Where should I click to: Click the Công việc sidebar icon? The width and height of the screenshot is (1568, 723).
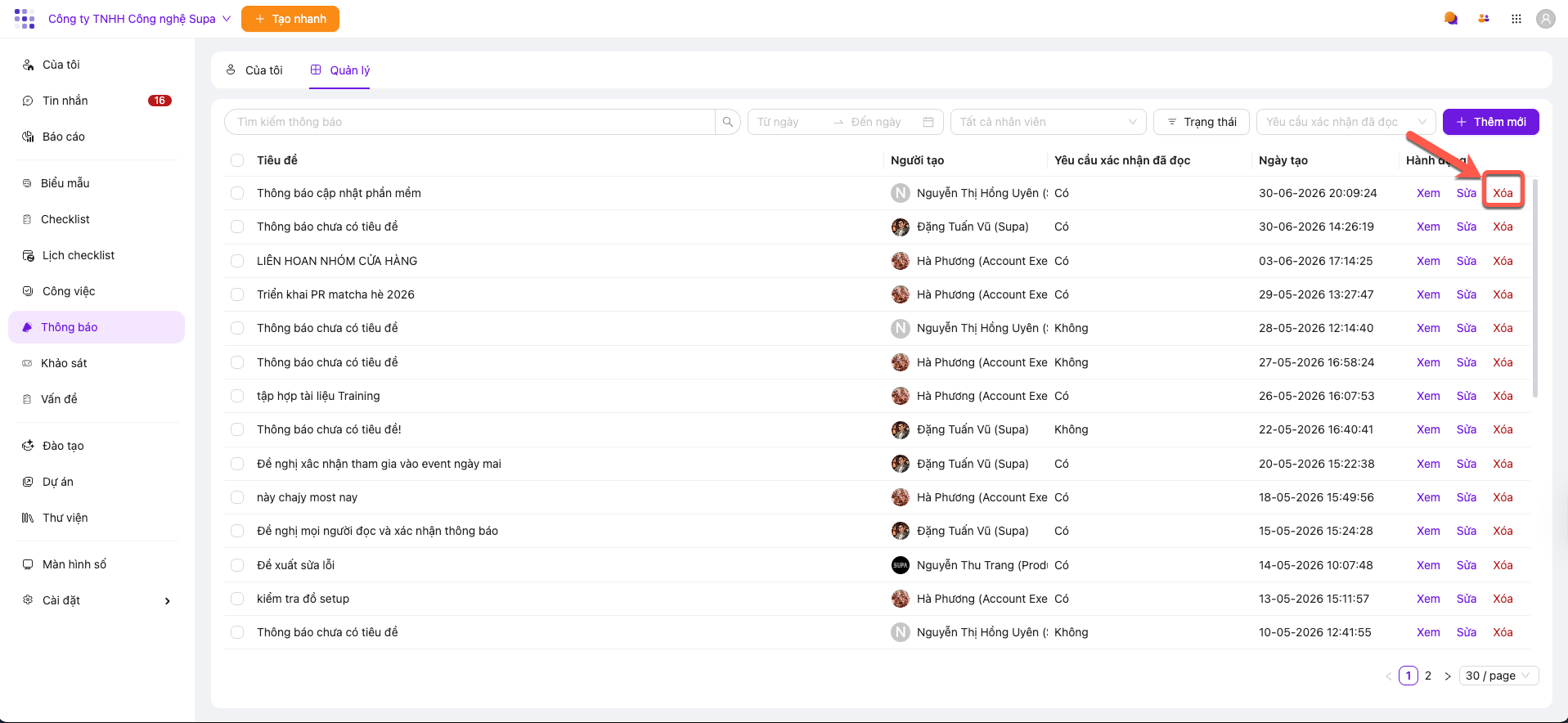click(28, 291)
